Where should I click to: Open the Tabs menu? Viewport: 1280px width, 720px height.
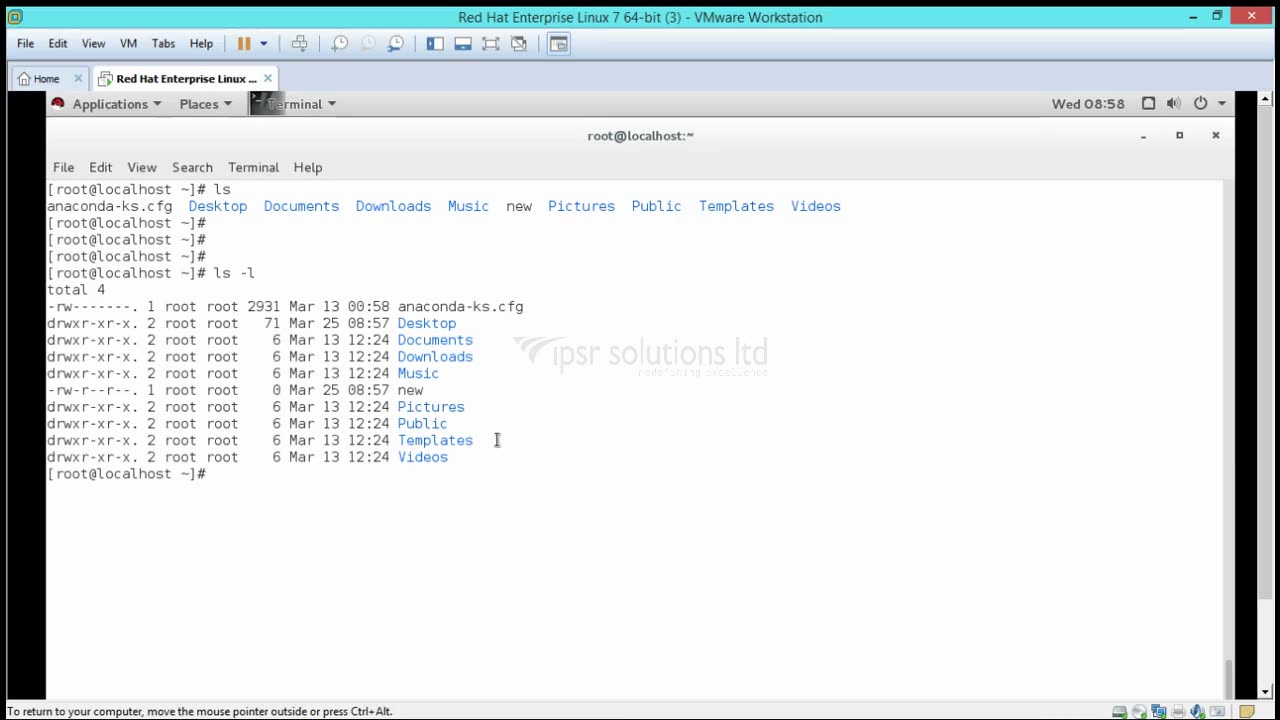tap(163, 43)
